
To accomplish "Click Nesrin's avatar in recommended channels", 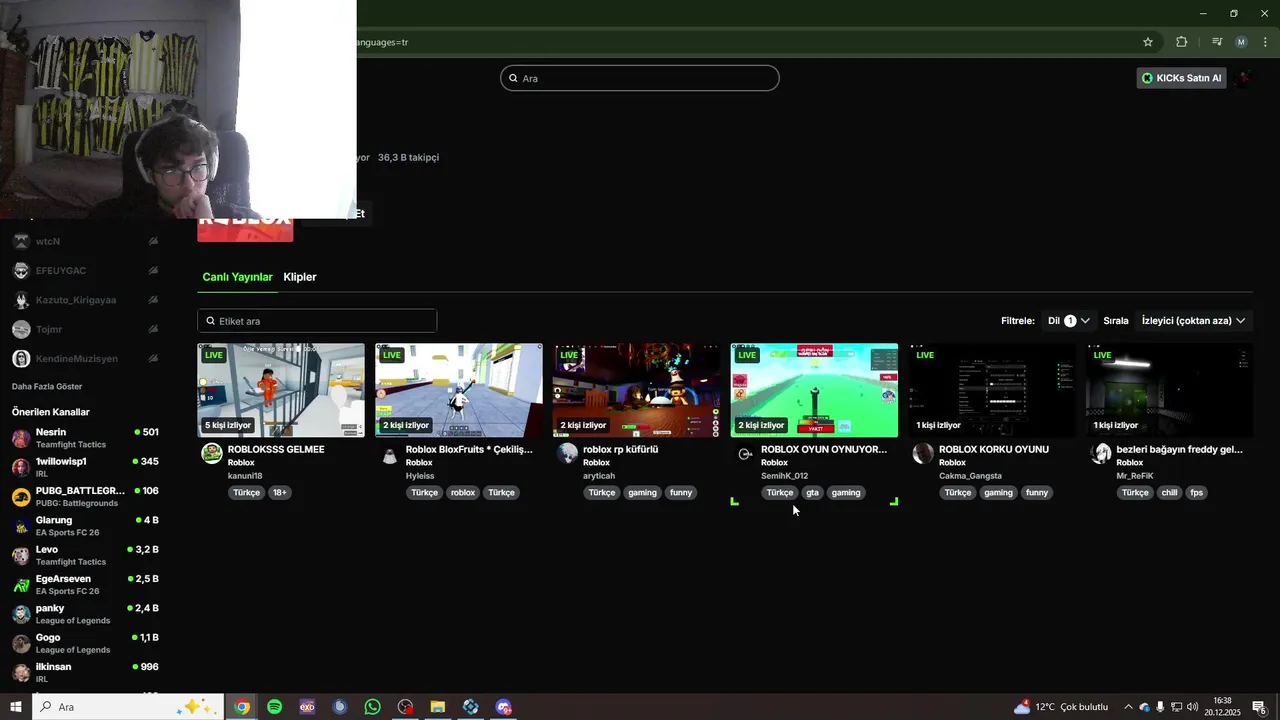I will click(21, 438).
